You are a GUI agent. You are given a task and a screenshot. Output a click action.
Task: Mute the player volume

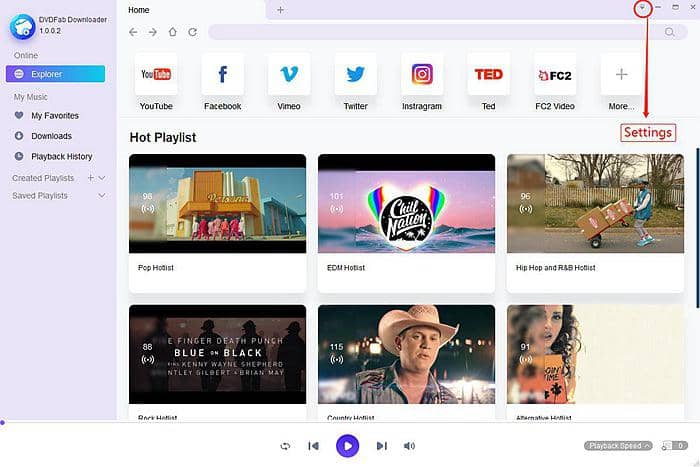pos(409,446)
